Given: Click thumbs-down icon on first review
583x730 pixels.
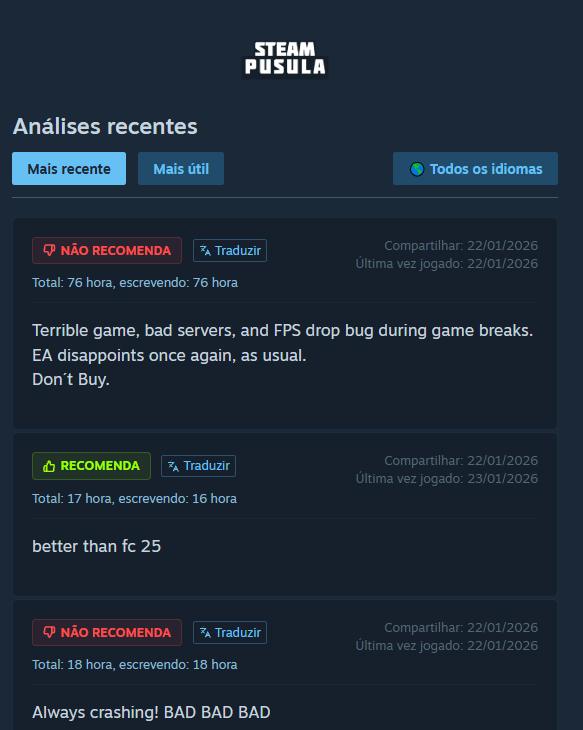Looking at the screenshot, I should (x=49, y=250).
